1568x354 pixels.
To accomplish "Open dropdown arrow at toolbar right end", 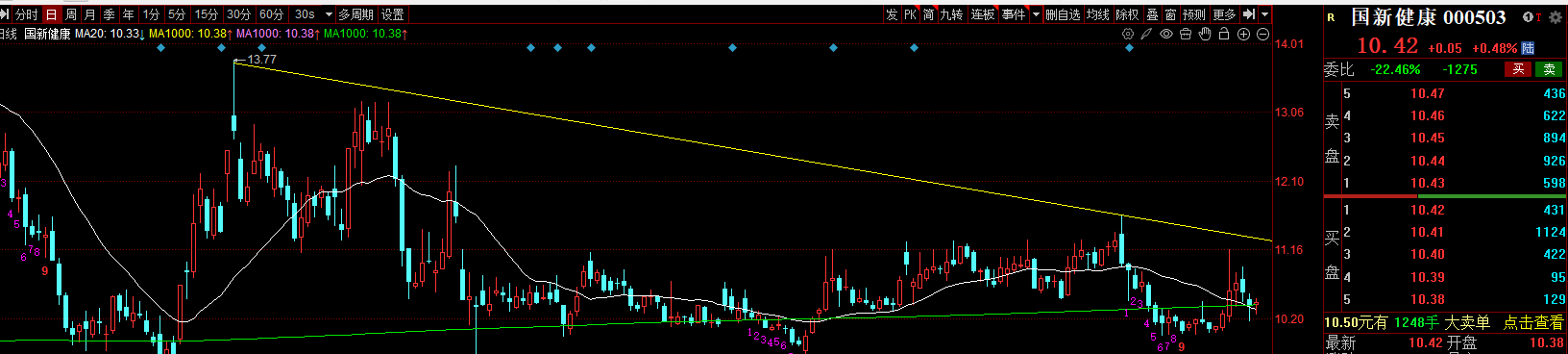I will click(x=1264, y=14).
